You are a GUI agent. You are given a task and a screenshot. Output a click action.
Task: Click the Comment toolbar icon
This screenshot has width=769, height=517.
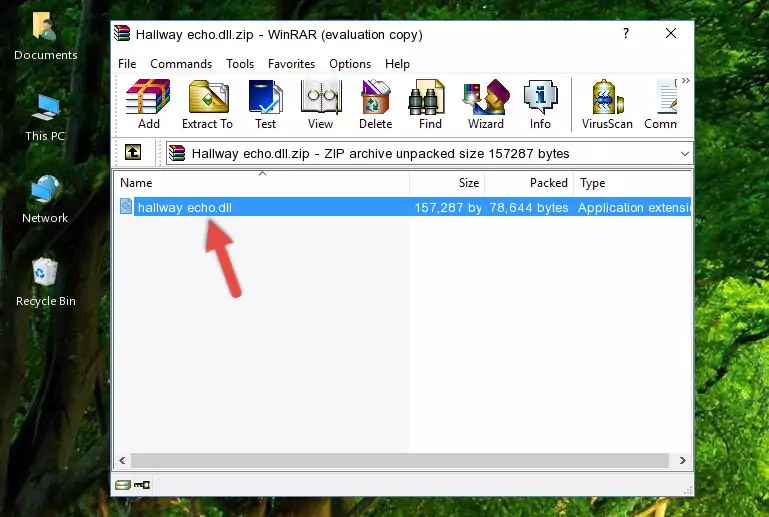661,104
